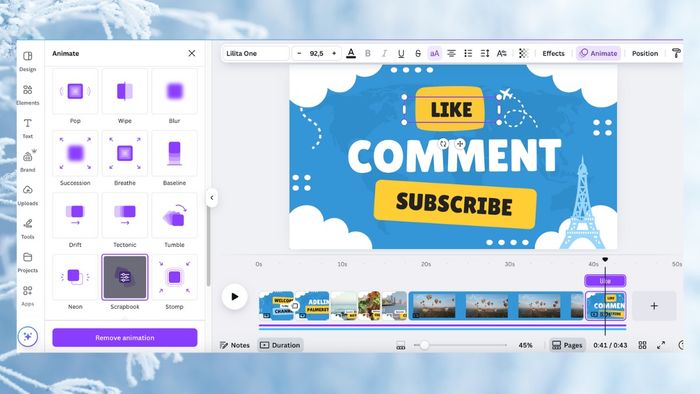This screenshot has height=394, width=700.
Task: Open the Apps sidebar tab
Action: point(28,295)
